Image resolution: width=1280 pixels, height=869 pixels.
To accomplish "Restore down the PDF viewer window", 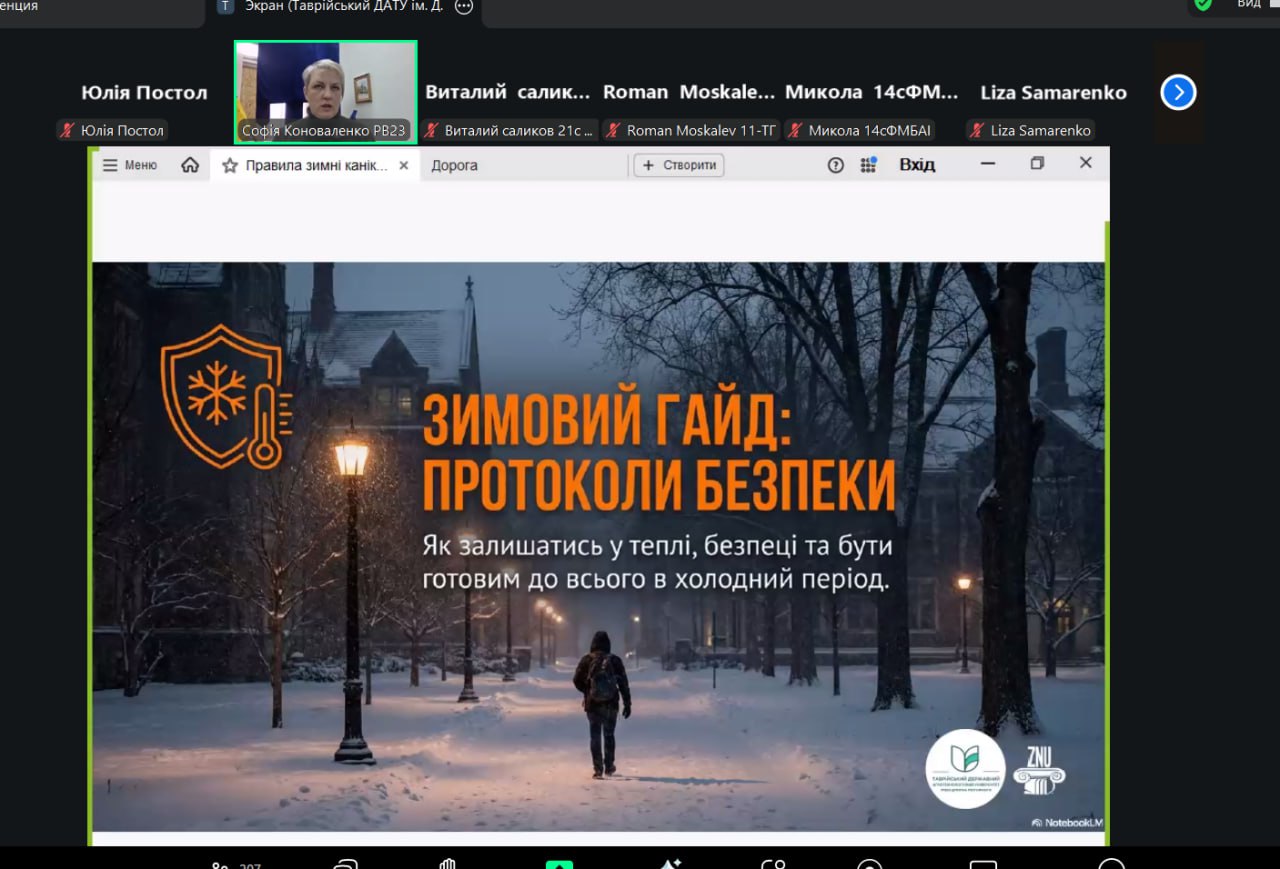I will coord(1037,164).
